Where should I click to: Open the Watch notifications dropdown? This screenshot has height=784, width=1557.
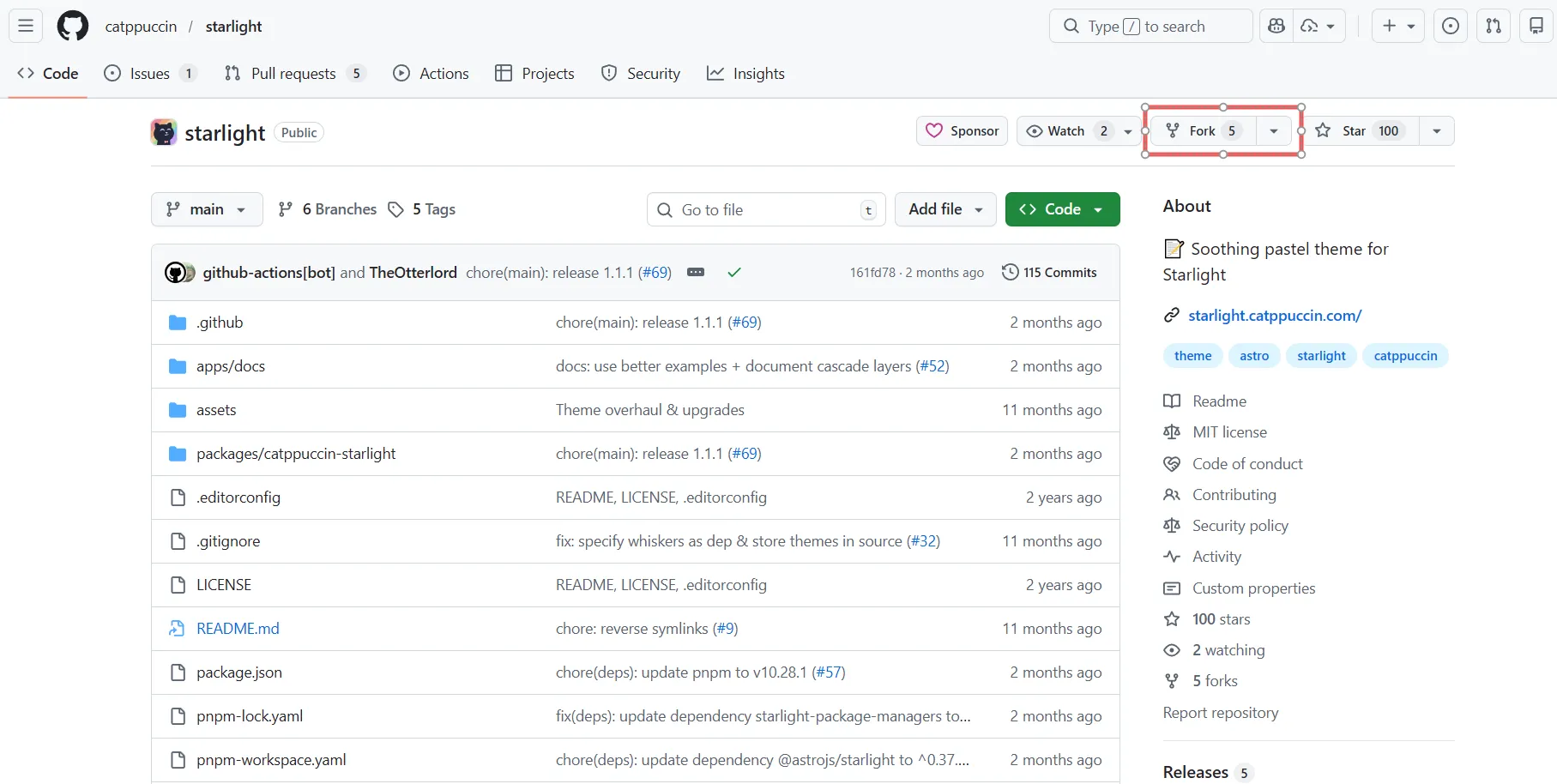(x=1077, y=131)
